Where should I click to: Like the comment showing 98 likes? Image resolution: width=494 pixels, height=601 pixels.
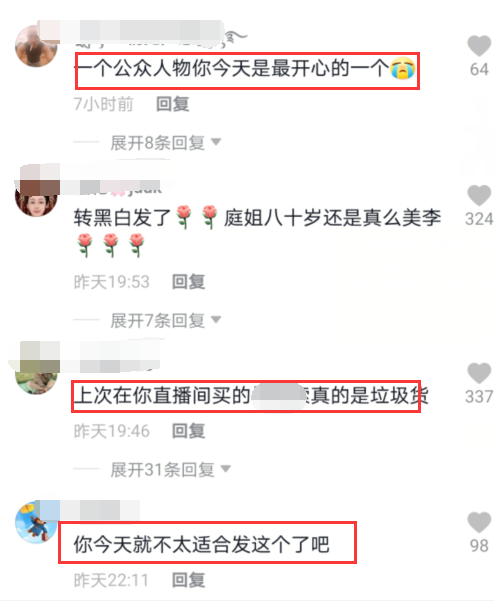coord(479,522)
